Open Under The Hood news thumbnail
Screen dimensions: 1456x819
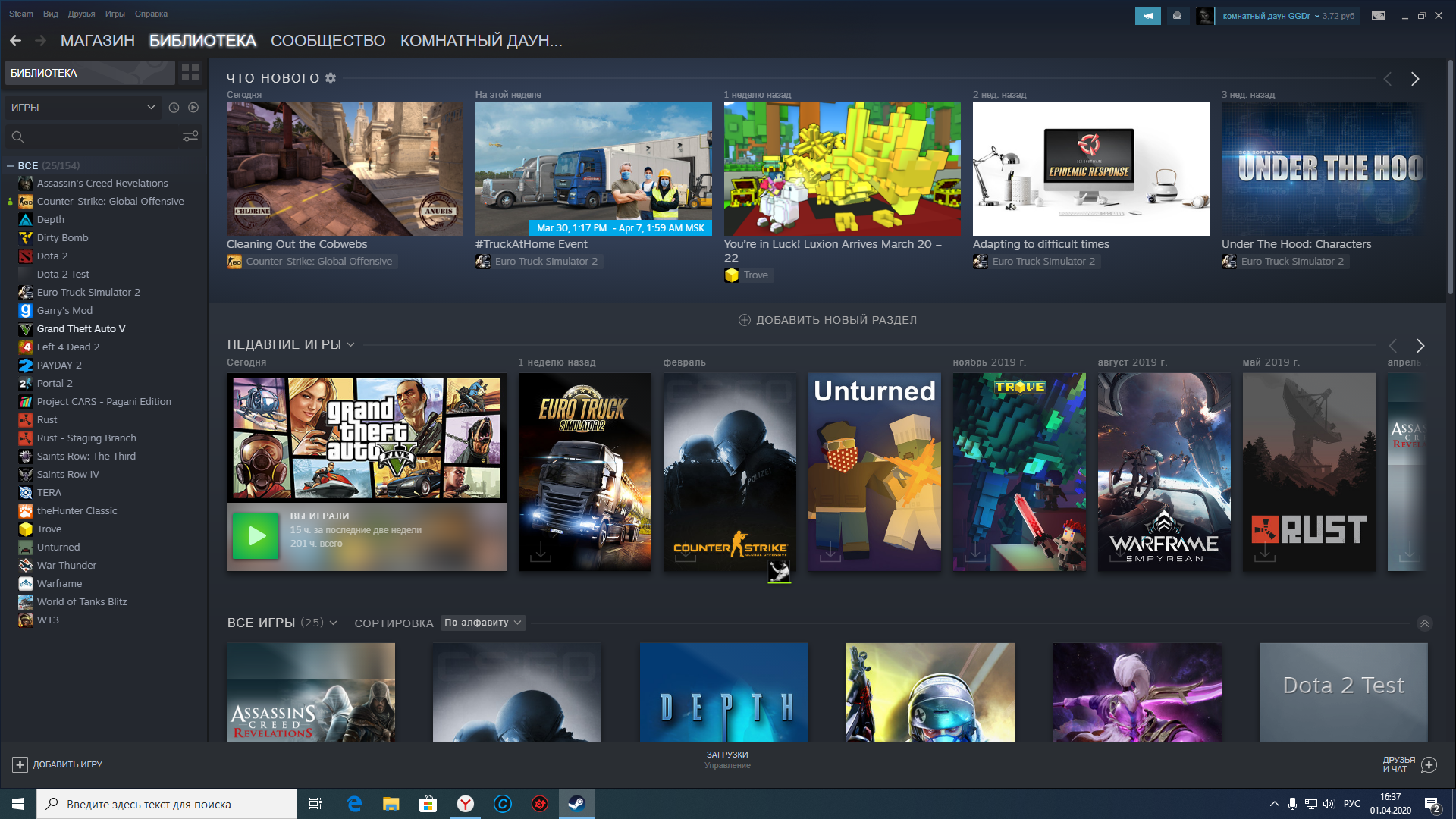[1323, 169]
